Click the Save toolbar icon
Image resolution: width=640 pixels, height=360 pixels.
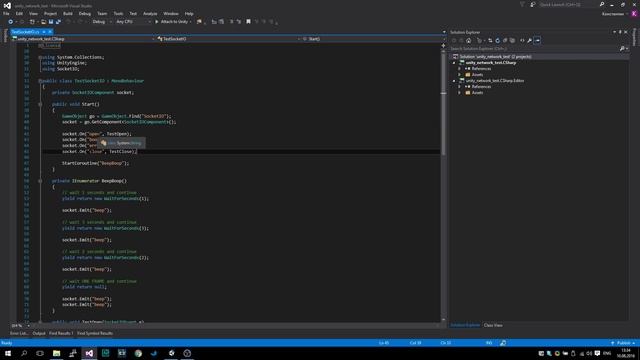click(x=51, y=22)
